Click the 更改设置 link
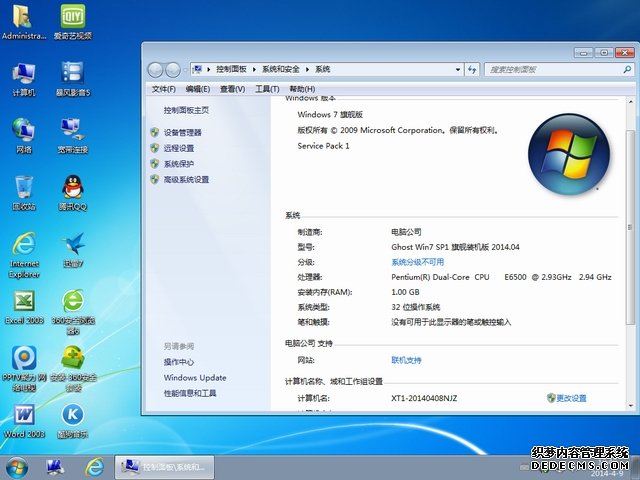Screen dimensions: 640x480 [x=571, y=398]
